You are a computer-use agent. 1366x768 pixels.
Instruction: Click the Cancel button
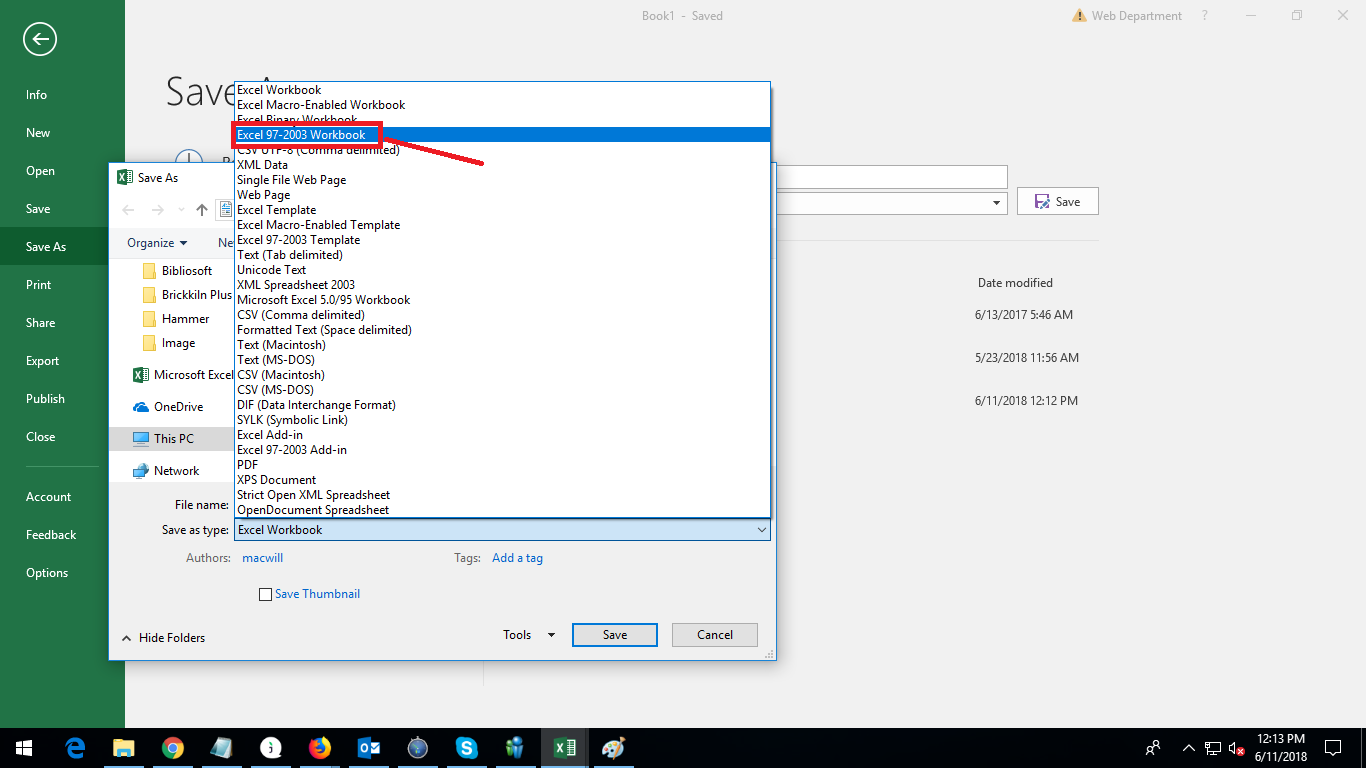pyautogui.click(x=714, y=635)
